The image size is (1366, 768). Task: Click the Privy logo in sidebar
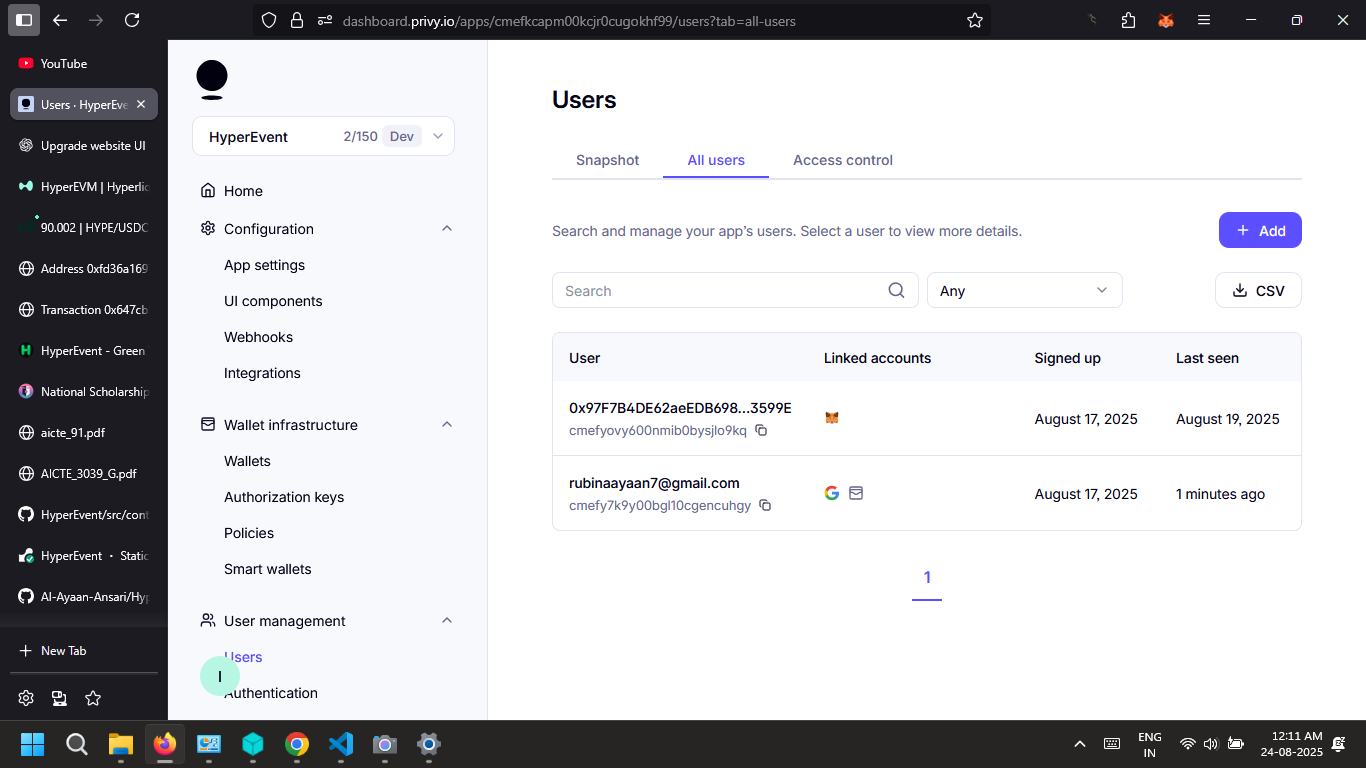click(x=212, y=79)
